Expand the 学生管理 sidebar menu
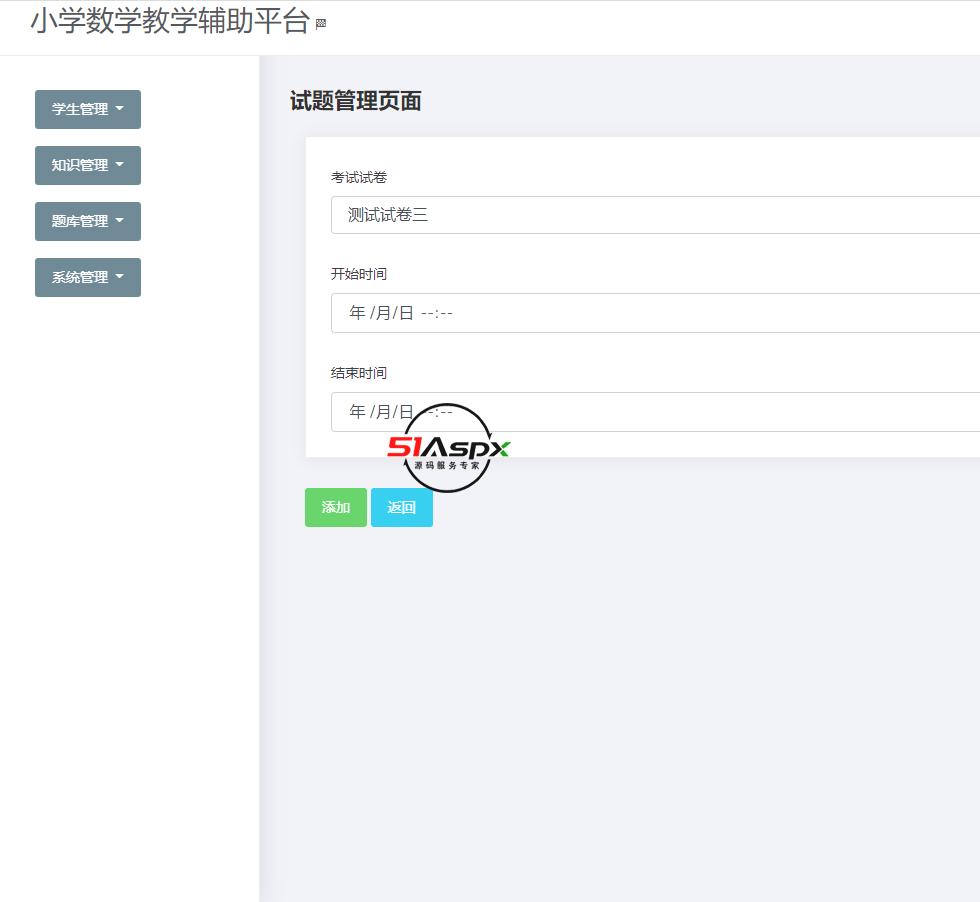 tap(88, 109)
